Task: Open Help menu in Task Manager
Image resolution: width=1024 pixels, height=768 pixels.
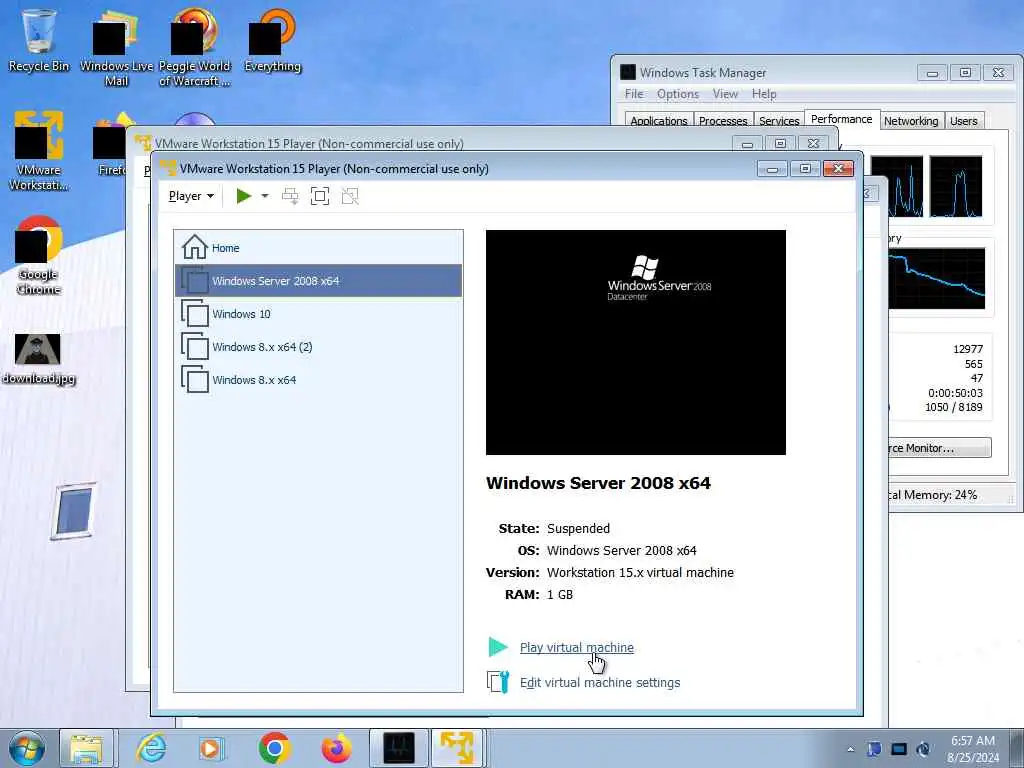Action: (x=764, y=94)
